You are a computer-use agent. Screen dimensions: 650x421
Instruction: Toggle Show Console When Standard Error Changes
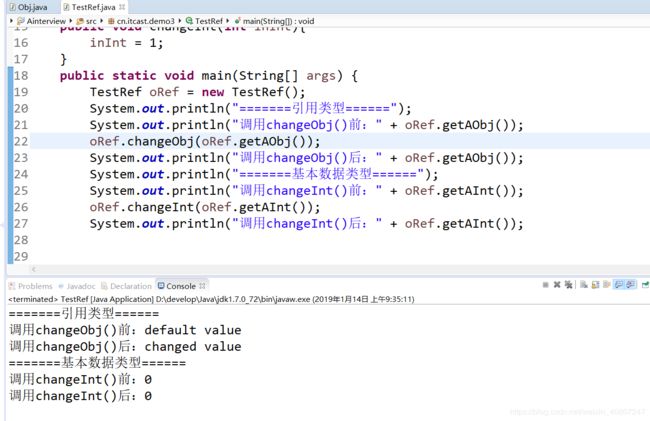(x=631, y=285)
